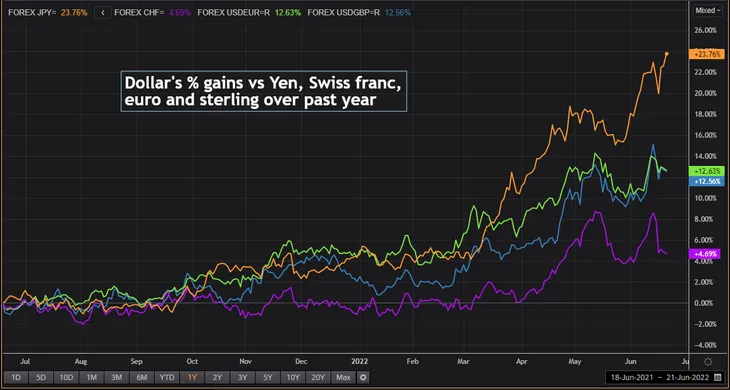Click the purple +4.69% axis label
Image resolution: width=730 pixels, height=390 pixels.
point(704,254)
